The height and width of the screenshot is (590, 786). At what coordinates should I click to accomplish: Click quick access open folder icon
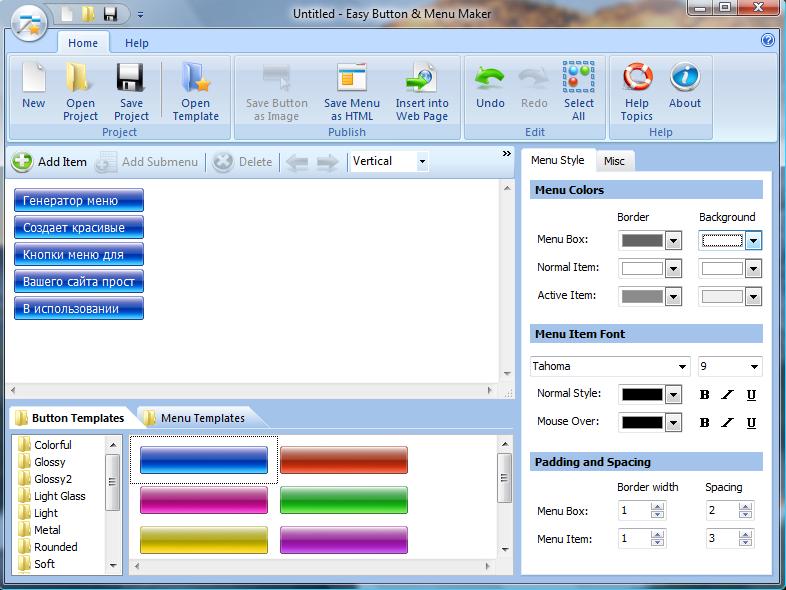[88, 14]
